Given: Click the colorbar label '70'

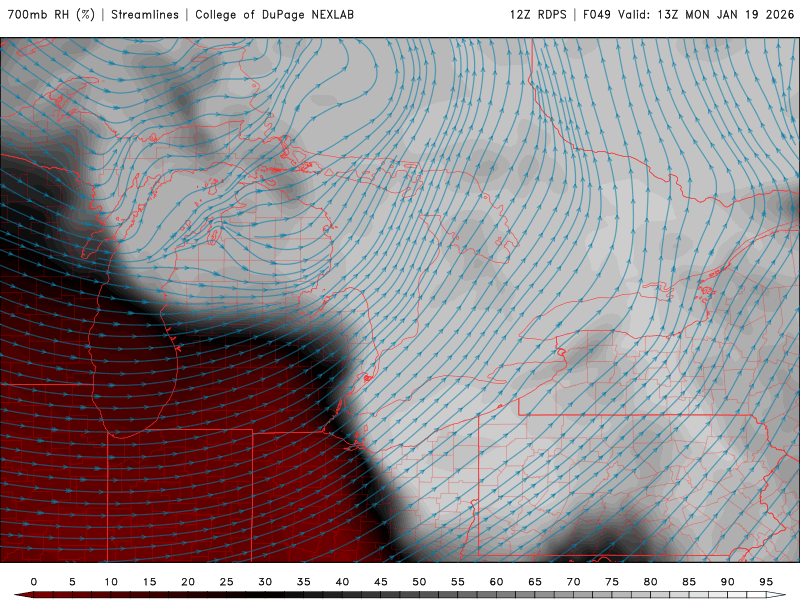Looking at the screenshot, I should point(573,582).
